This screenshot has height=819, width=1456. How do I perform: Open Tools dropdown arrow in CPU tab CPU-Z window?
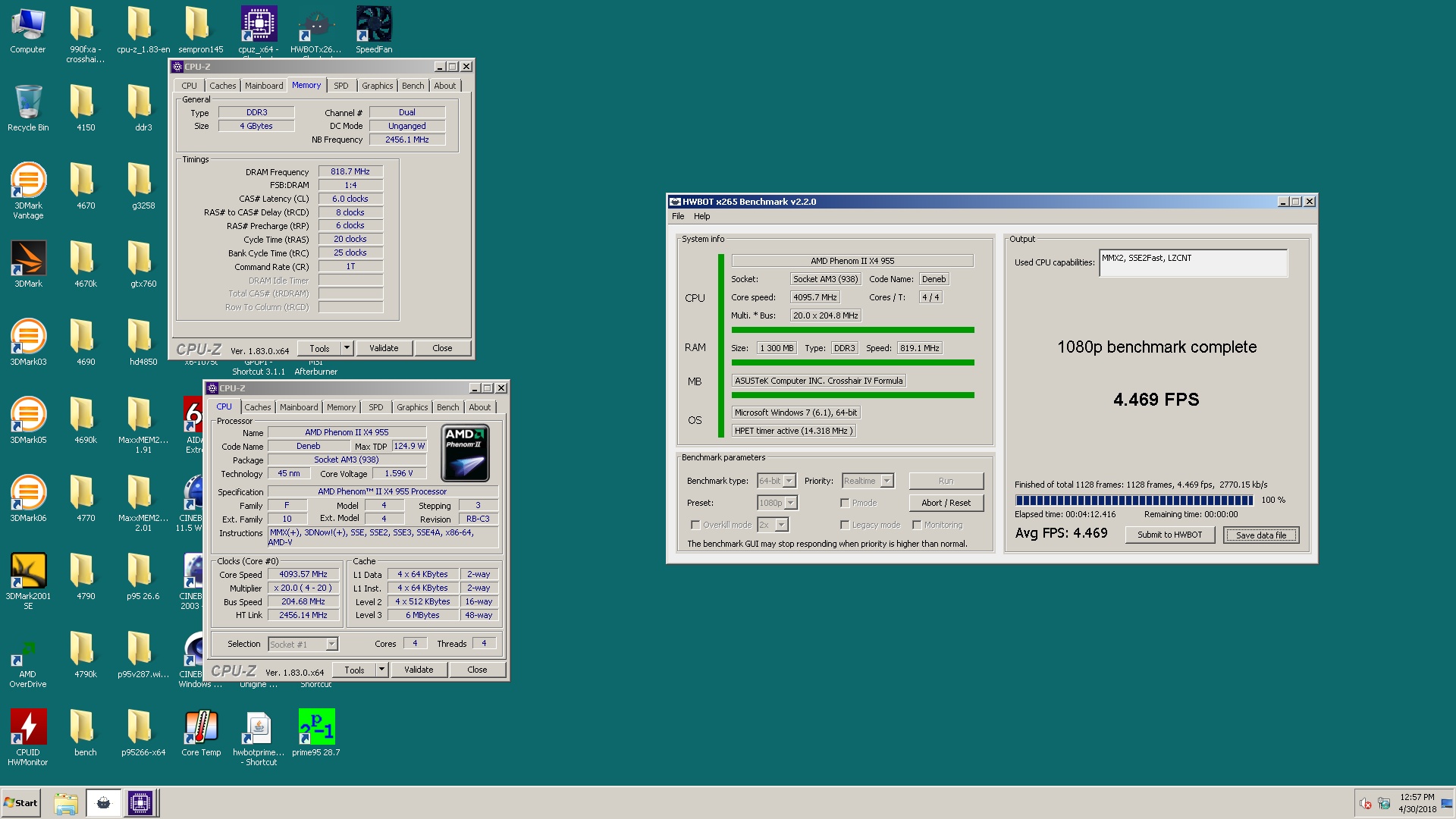[381, 670]
